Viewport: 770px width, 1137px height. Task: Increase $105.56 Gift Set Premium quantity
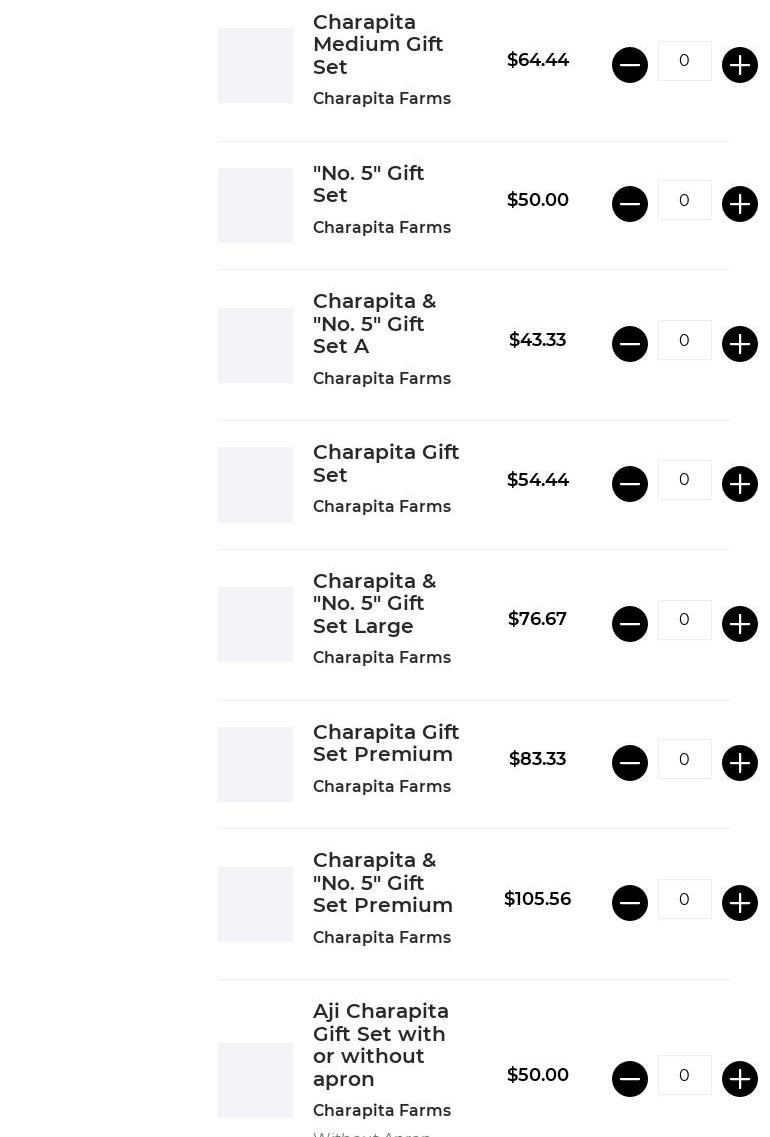740,903
